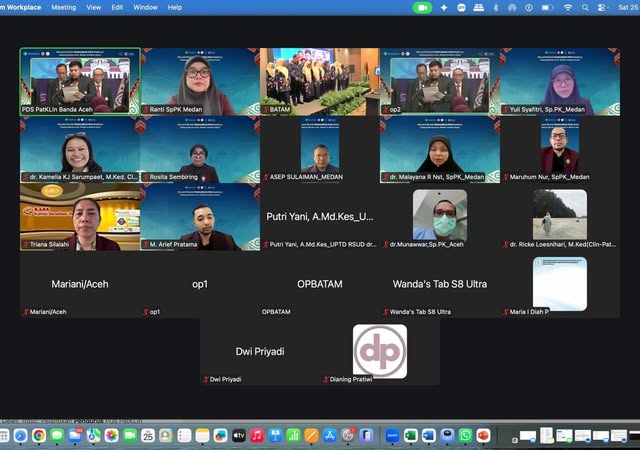Viewport: 640px width, 450px height.
Task: Open Safari from the dock
Action: [20, 436]
